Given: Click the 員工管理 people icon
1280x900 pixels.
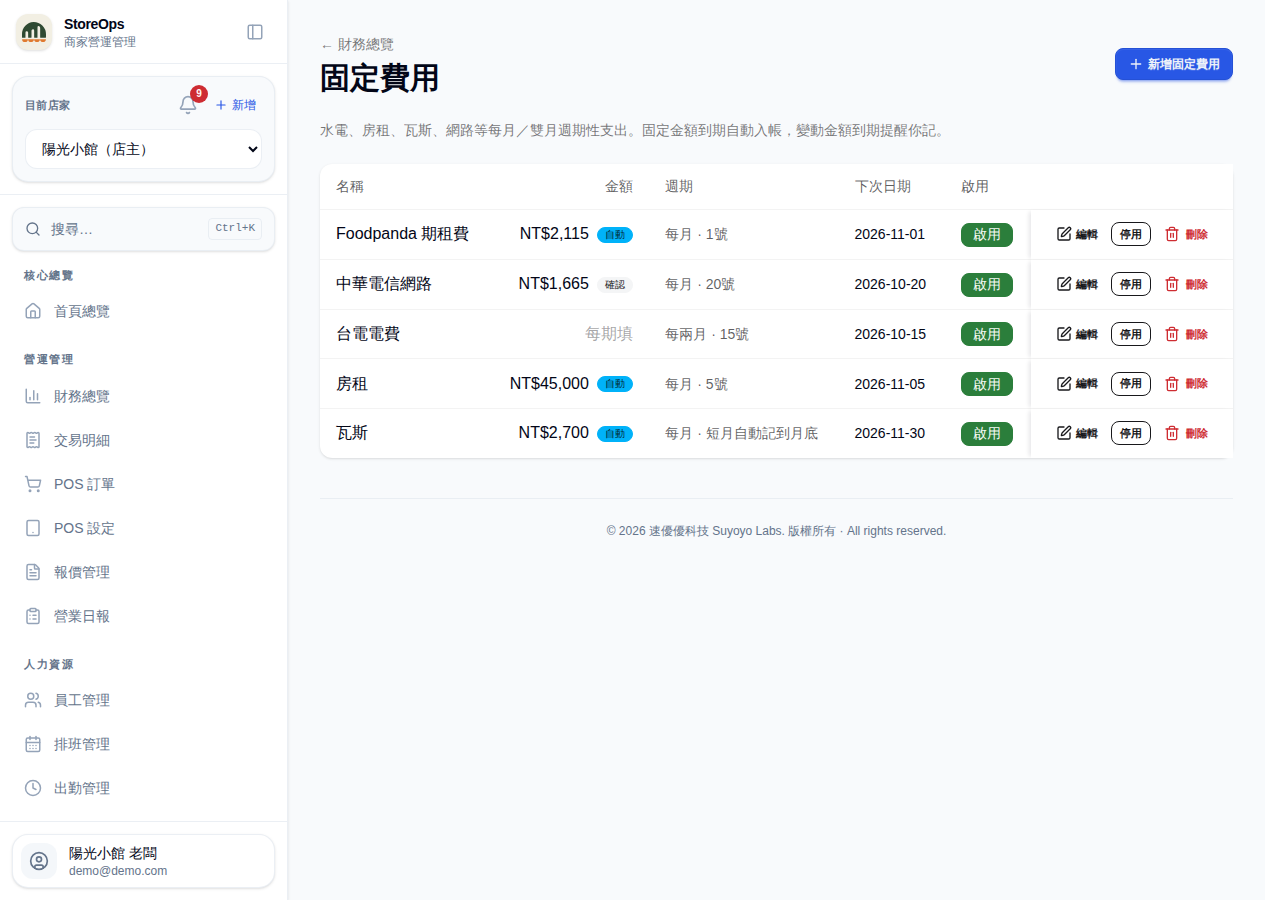Looking at the screenshot, I should (33, 700).
